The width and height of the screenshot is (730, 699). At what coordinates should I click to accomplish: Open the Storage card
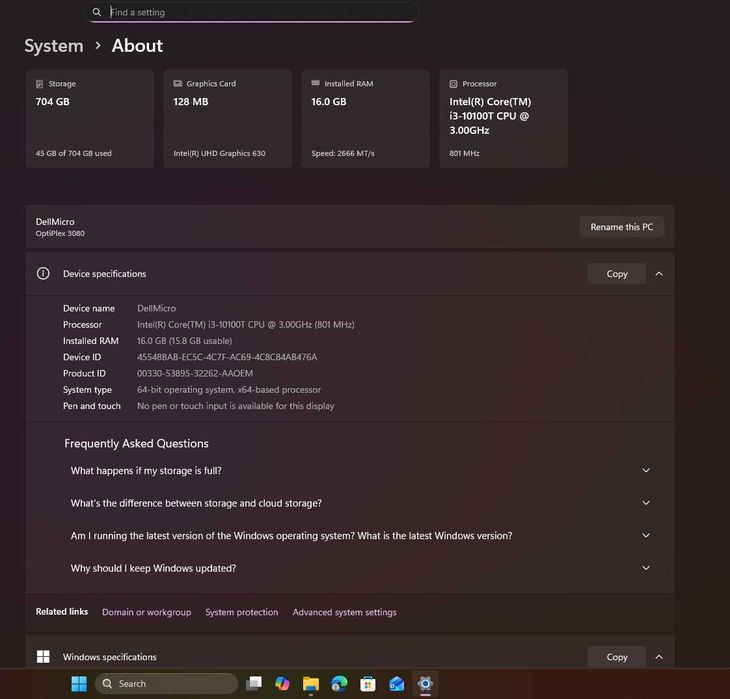[x=90, y=119]
